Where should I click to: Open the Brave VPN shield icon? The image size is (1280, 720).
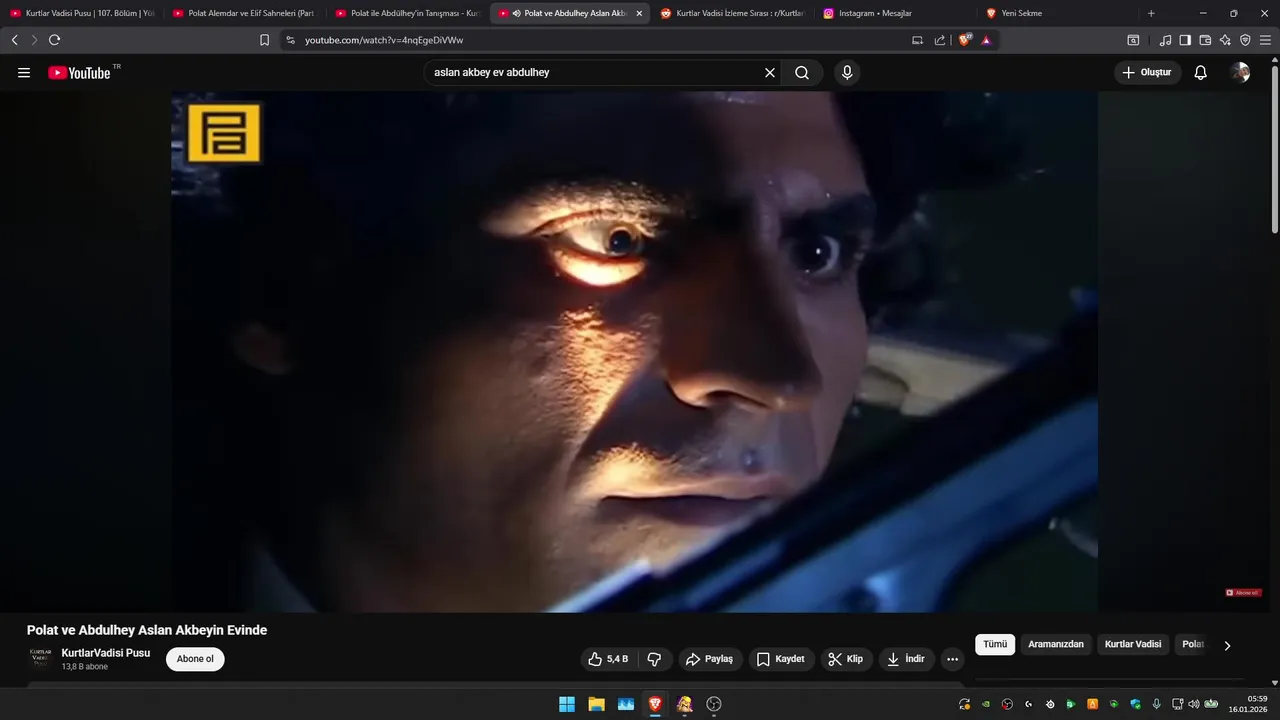point(1245,40)
